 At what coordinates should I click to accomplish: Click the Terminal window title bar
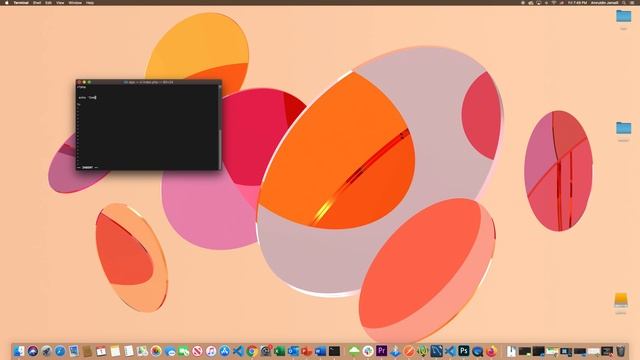pos(149,82)
